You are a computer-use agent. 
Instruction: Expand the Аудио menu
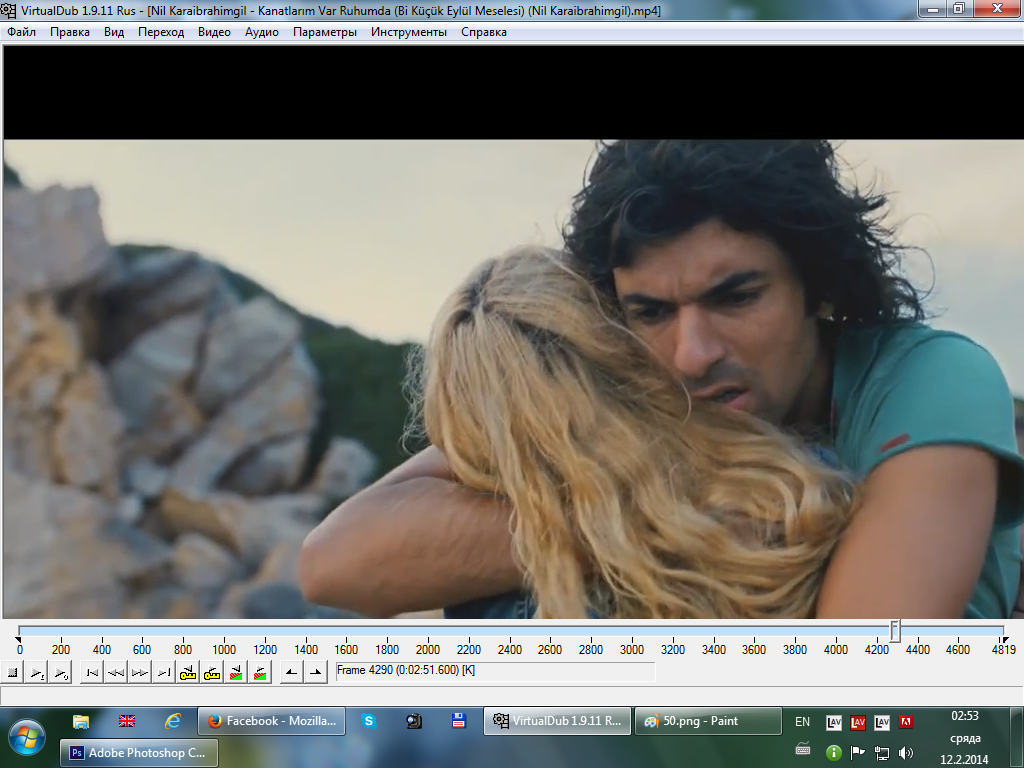pos(262,32)
